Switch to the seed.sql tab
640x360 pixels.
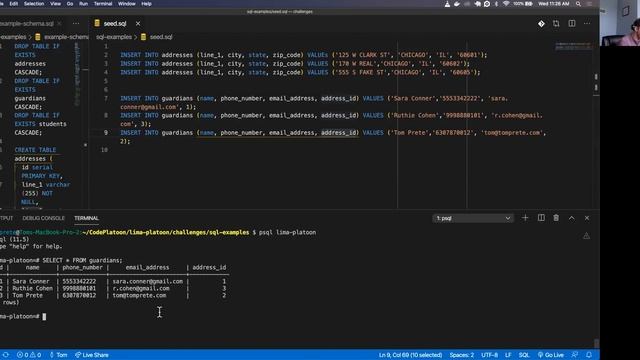click(115, 24)
